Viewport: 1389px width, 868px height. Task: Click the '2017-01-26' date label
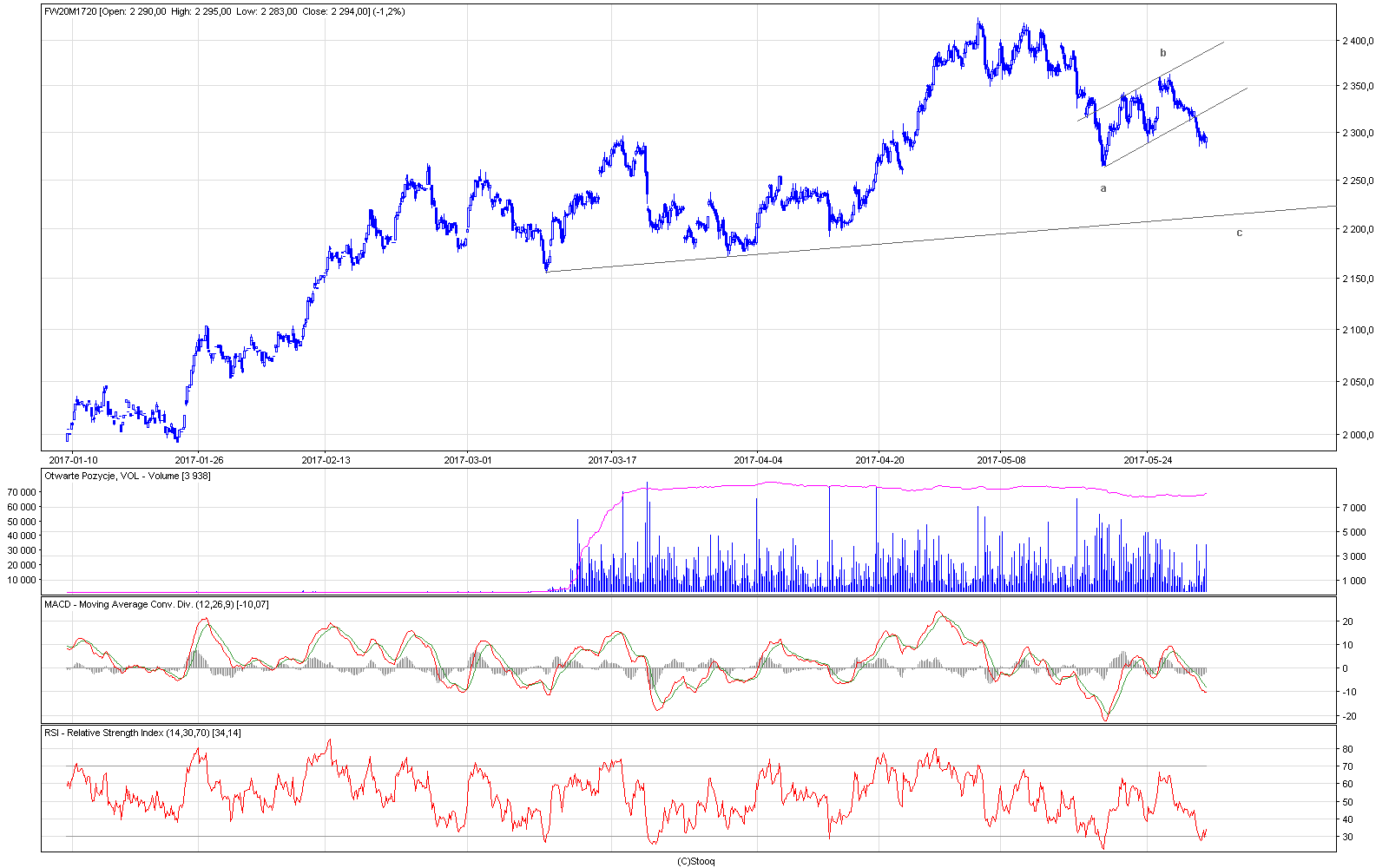click(199, 460)
